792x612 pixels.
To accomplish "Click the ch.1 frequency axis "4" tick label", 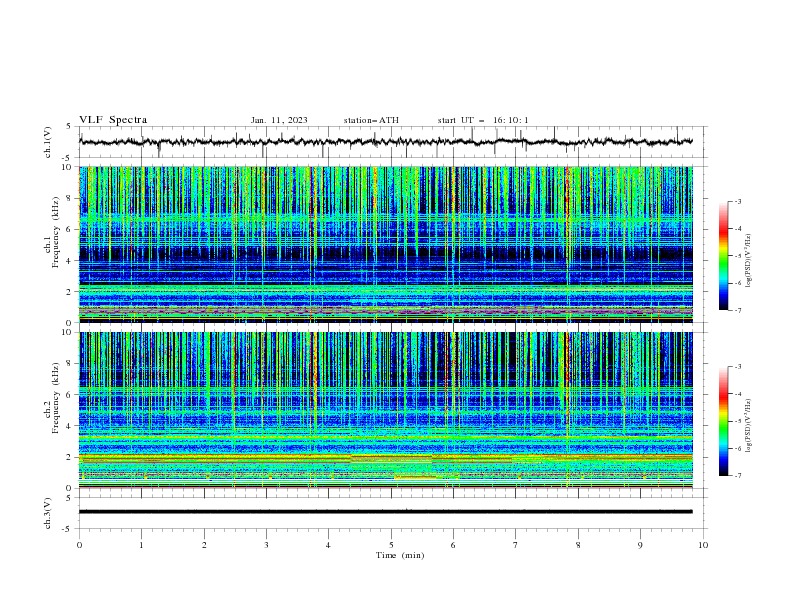I will [71, 260].
